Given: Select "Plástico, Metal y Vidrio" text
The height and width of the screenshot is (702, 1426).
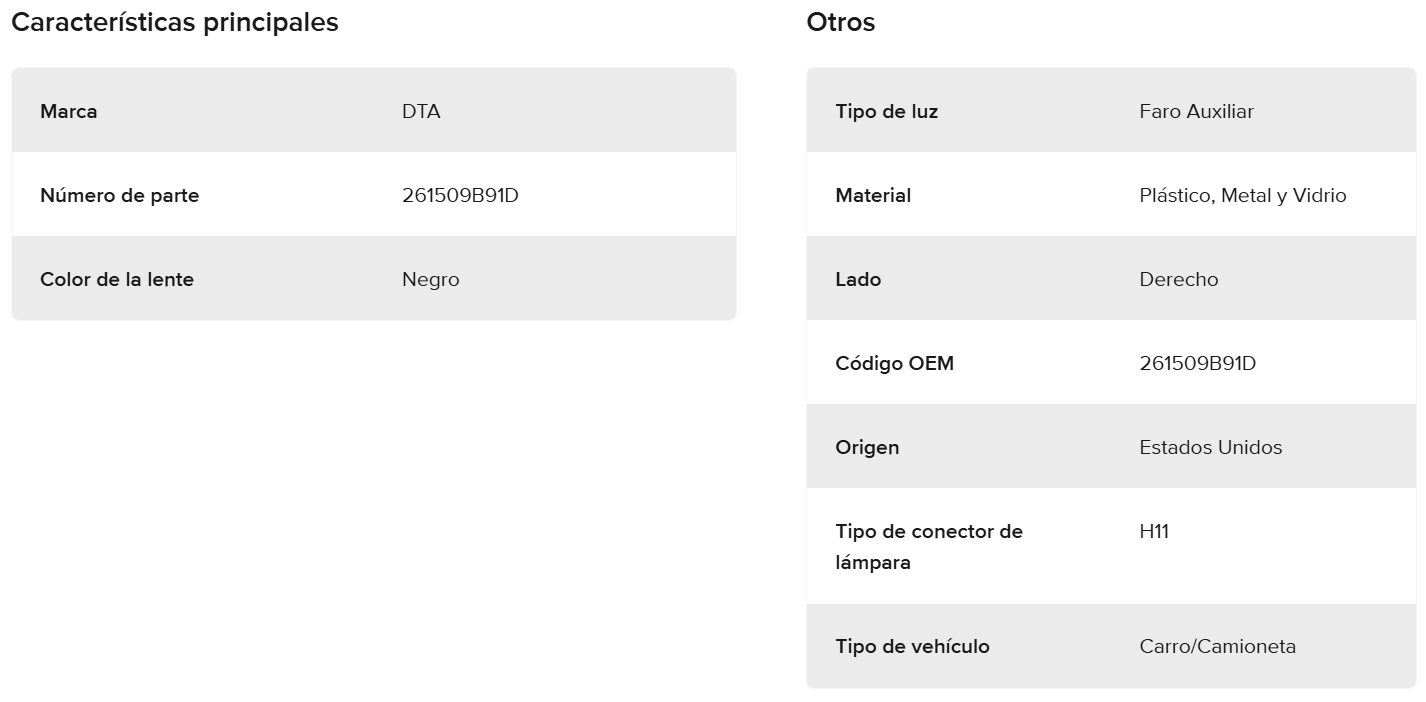Looking at the screenshot, I should click(1243, 195).
